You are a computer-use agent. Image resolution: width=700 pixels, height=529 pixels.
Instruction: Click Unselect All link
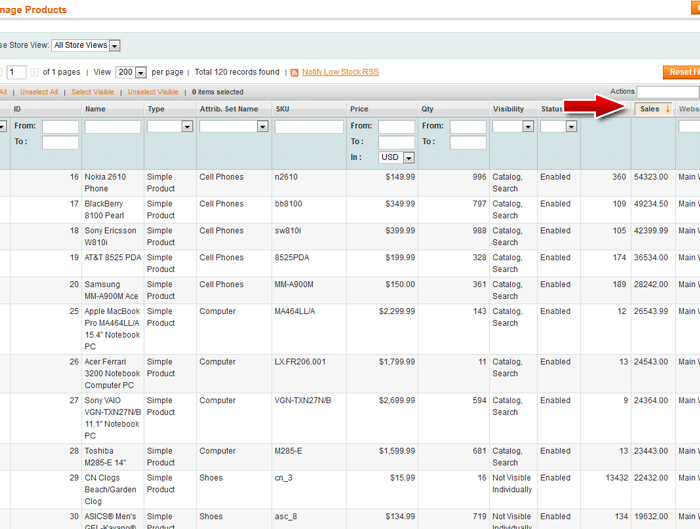pos(39,92)
